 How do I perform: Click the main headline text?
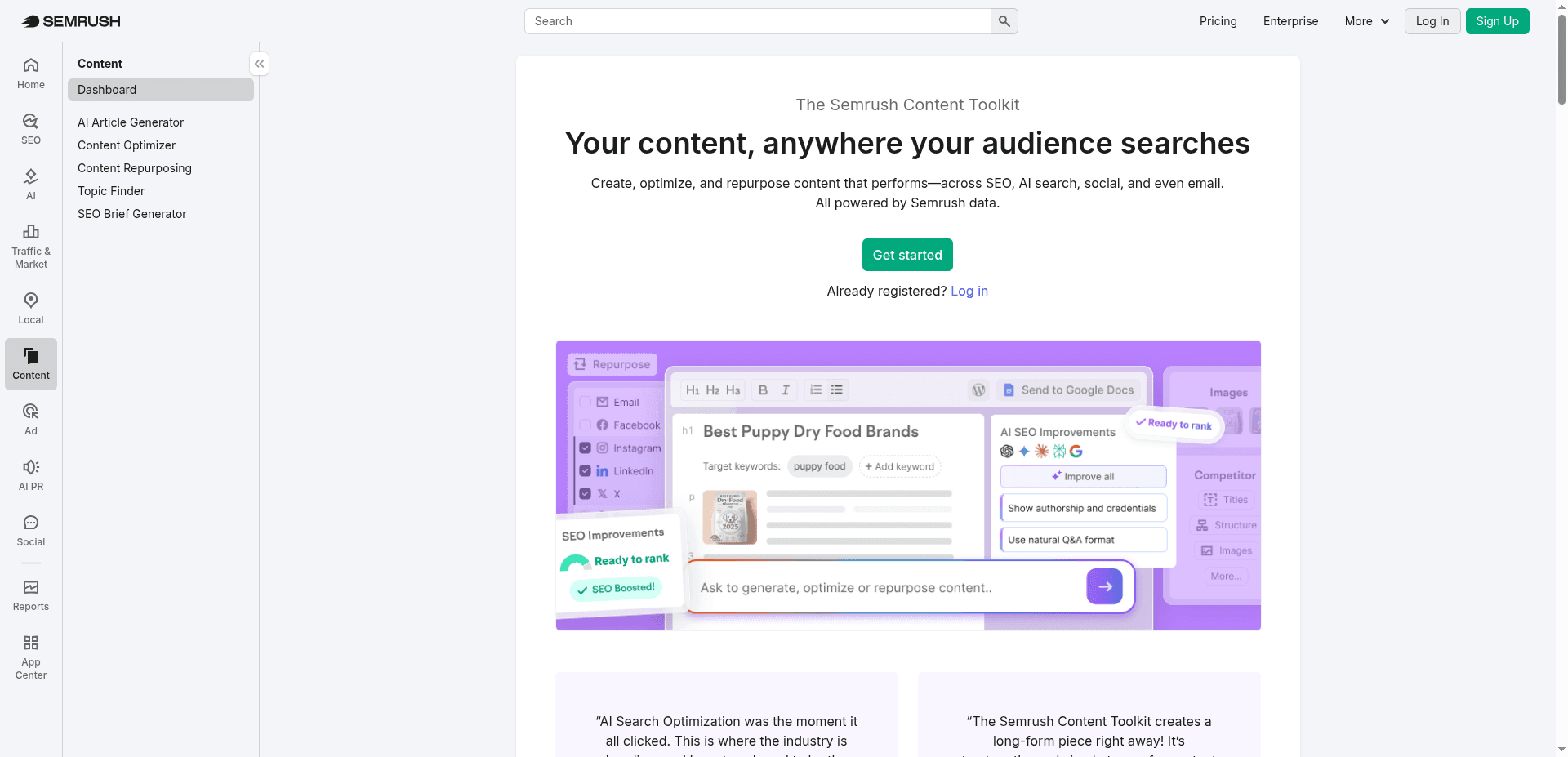pyautogui.click(x=907, y=143)
